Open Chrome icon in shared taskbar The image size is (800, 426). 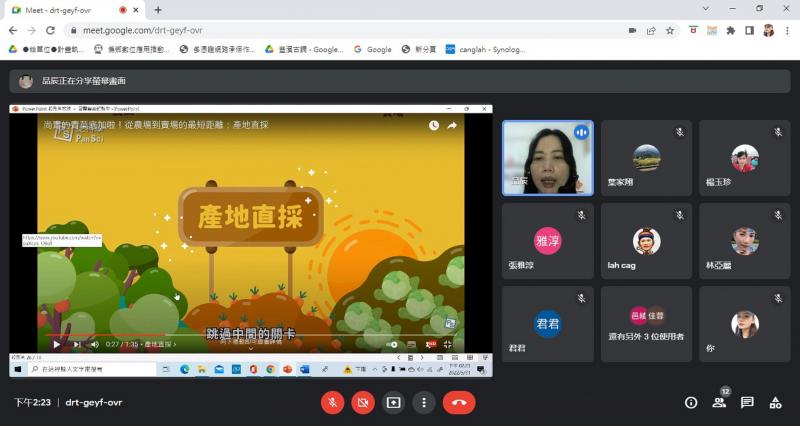click(270, 369)
